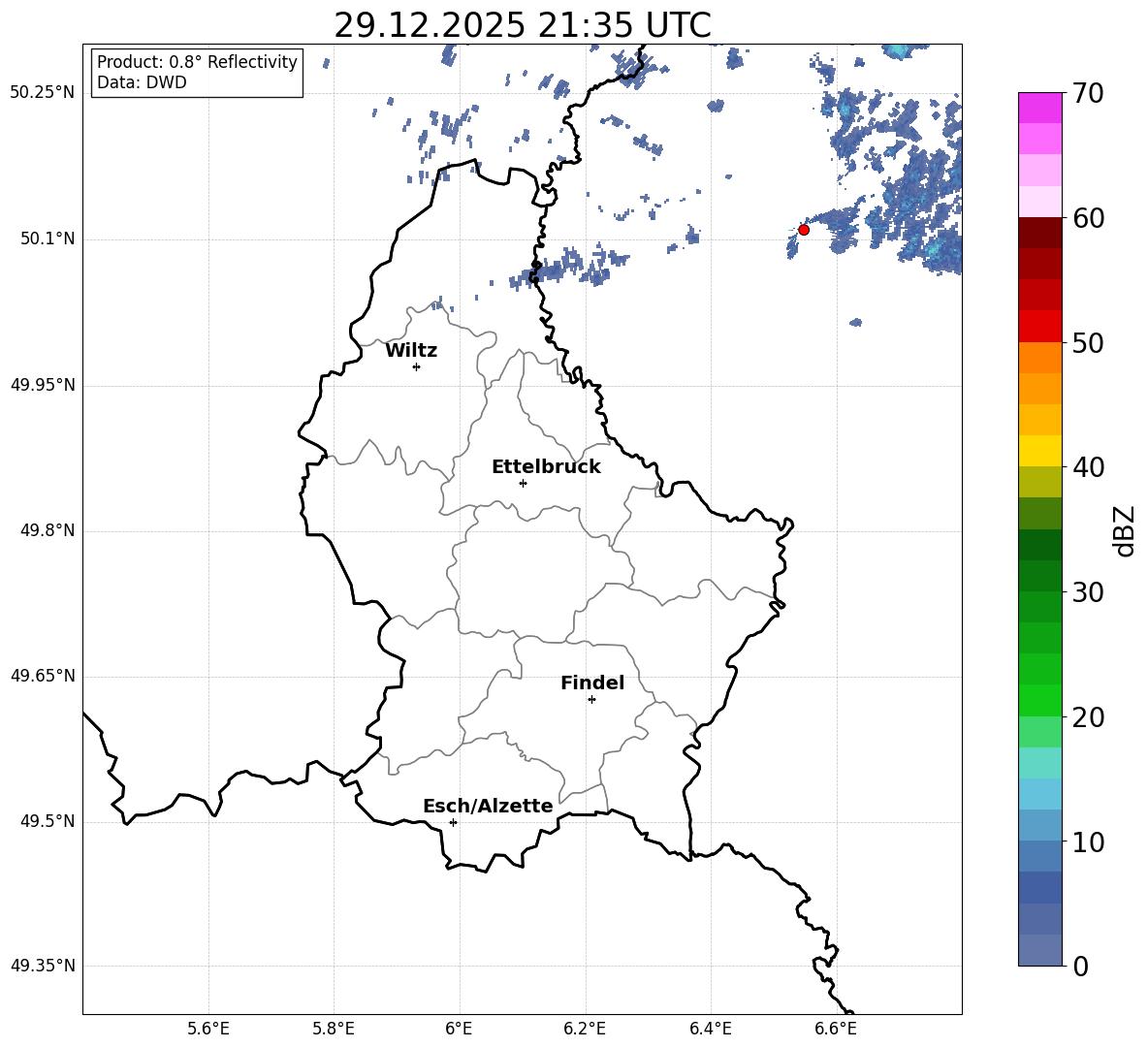Click the 49.35°N latitude label
Screen dimensions: 1148x1048
(43, 966)
